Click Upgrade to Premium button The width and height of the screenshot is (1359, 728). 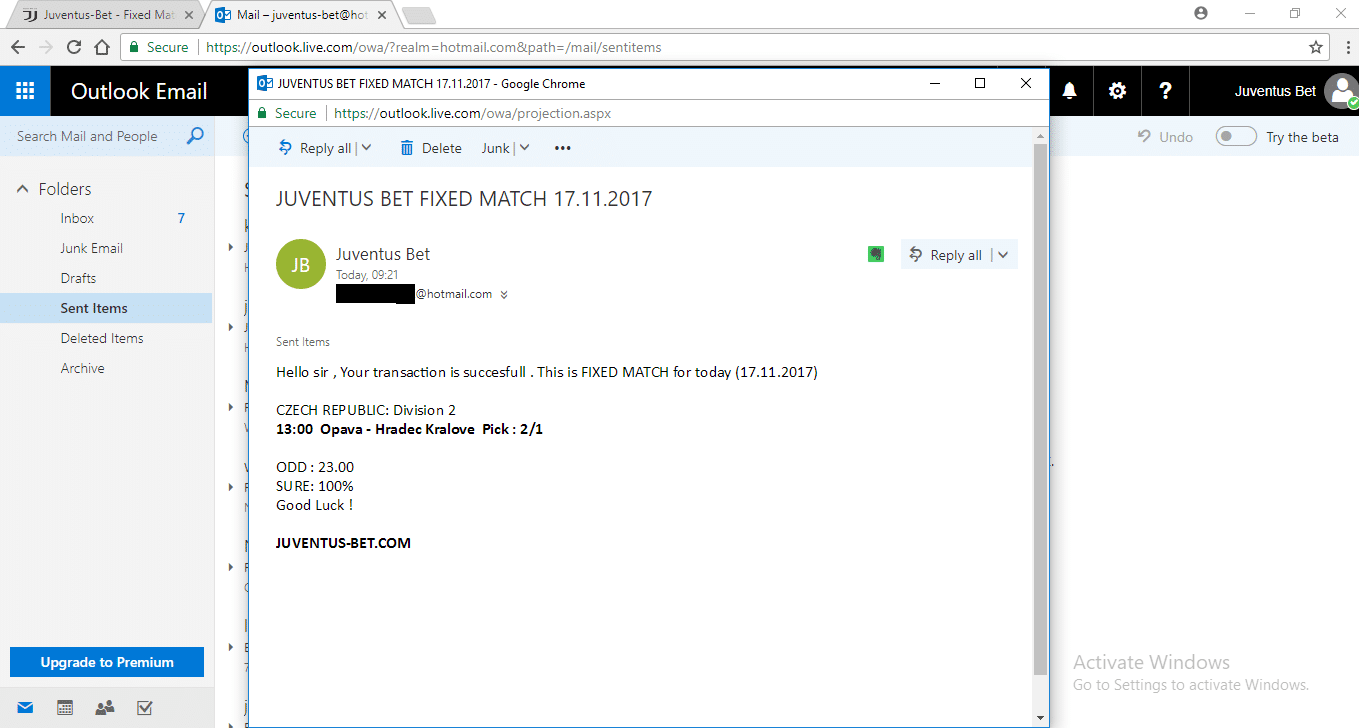[x=107, y=662]
